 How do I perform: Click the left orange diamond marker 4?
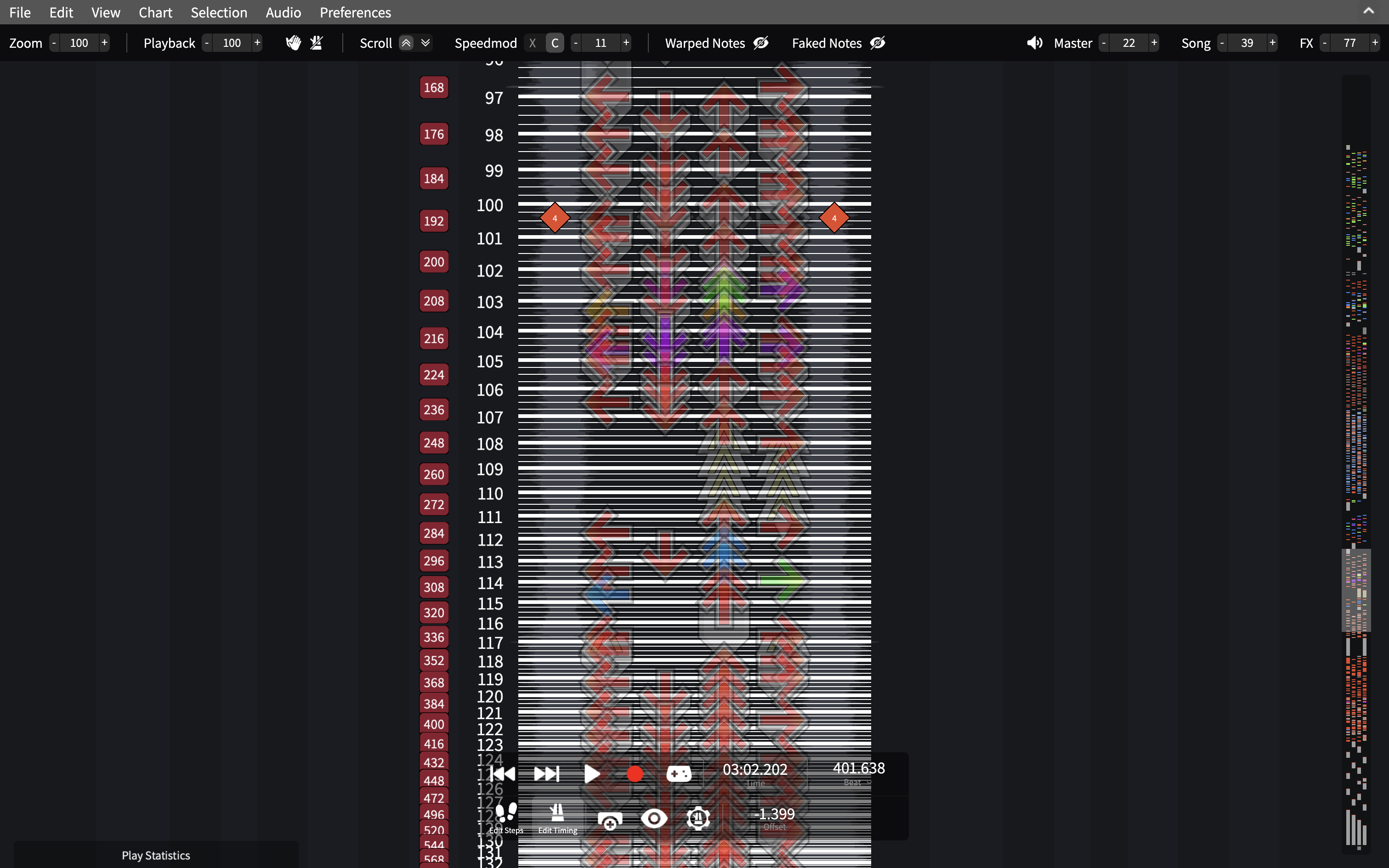[555, 218]
